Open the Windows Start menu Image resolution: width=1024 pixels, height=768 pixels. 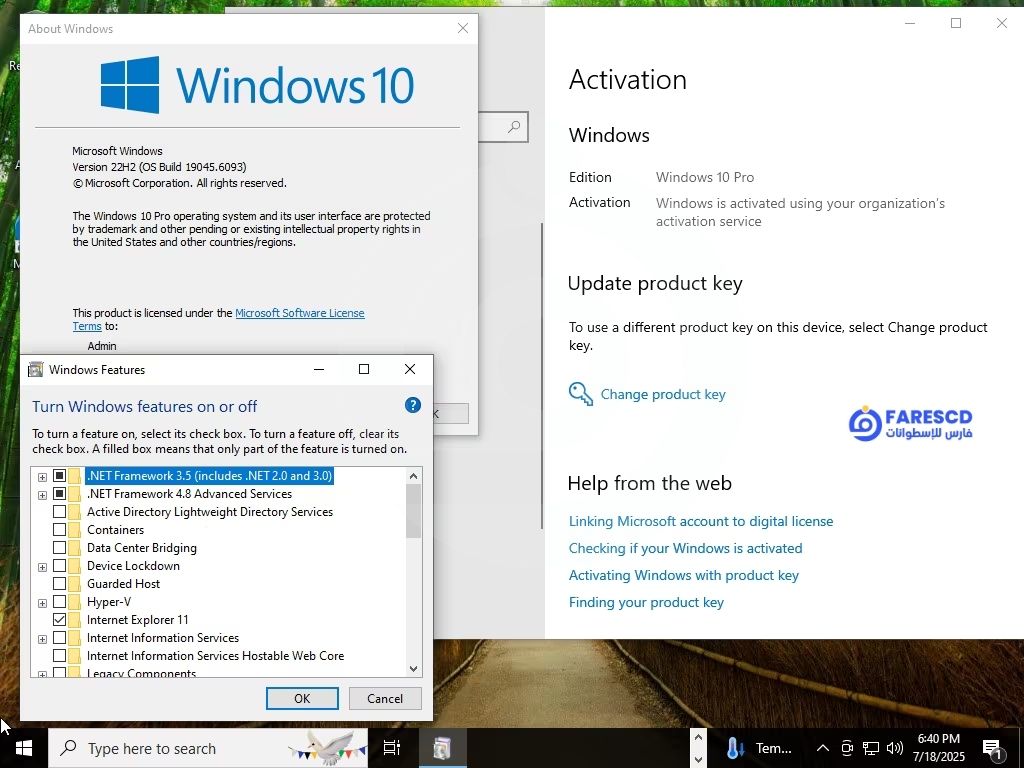click(24, 748)
